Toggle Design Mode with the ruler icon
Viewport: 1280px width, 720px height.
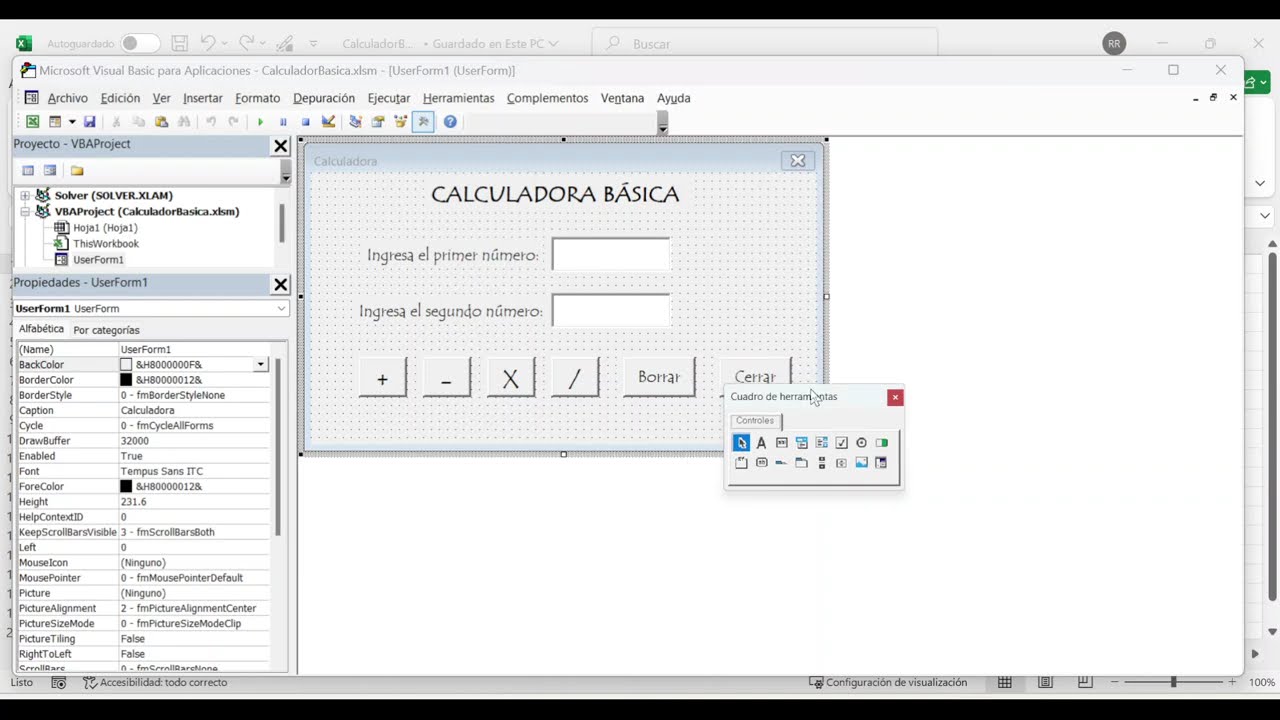(328, 122)
